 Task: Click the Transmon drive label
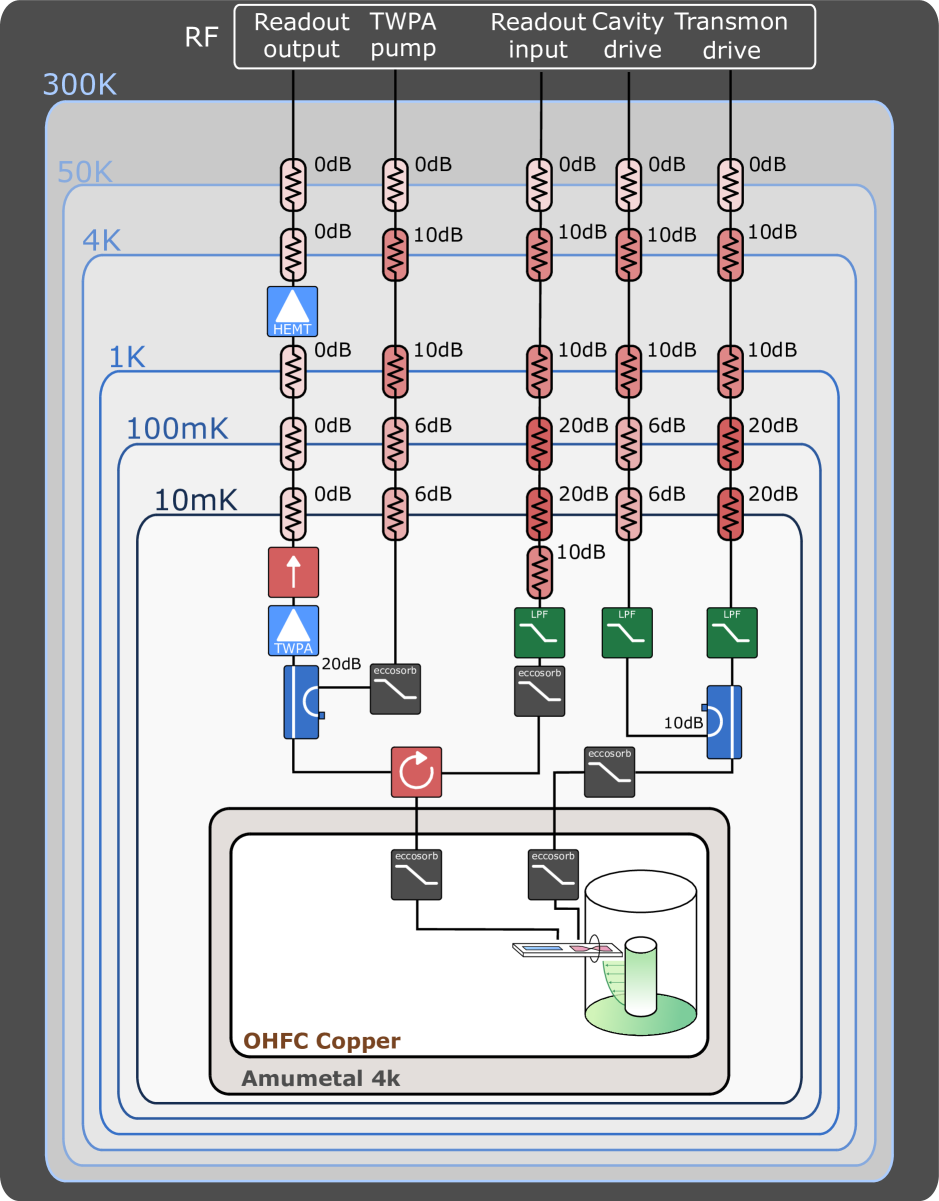pyautogui.click(x=731, y=36)
